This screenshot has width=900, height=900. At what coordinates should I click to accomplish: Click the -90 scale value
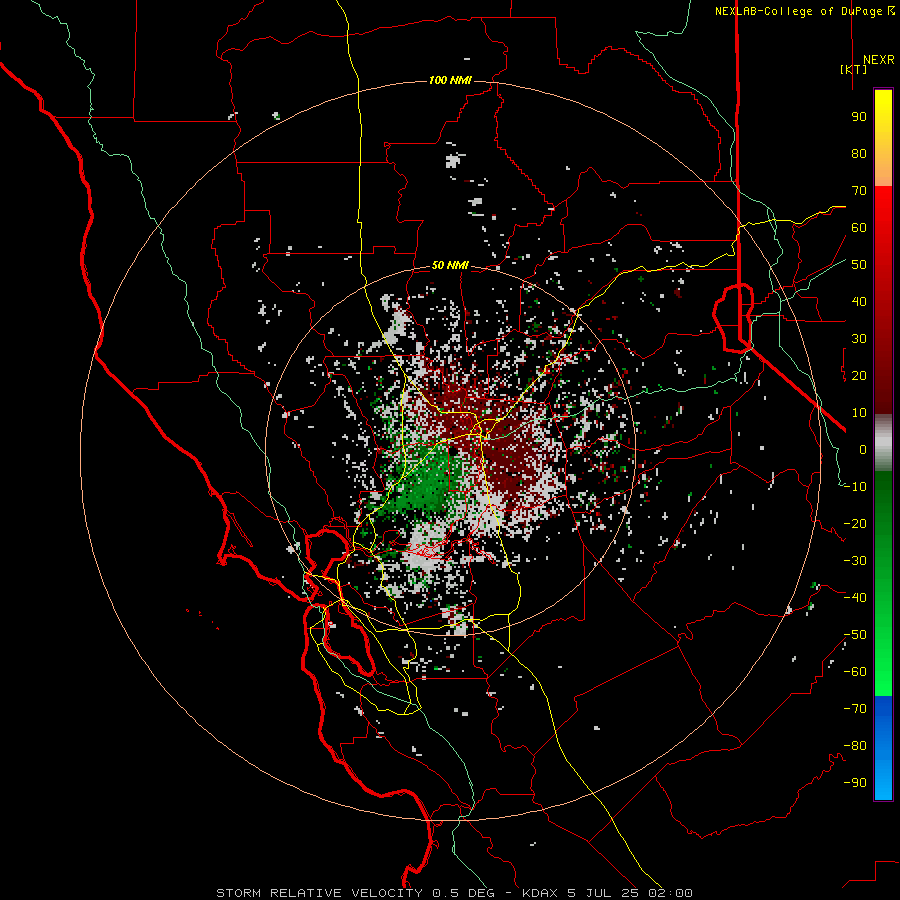click(x=855, y=783)
